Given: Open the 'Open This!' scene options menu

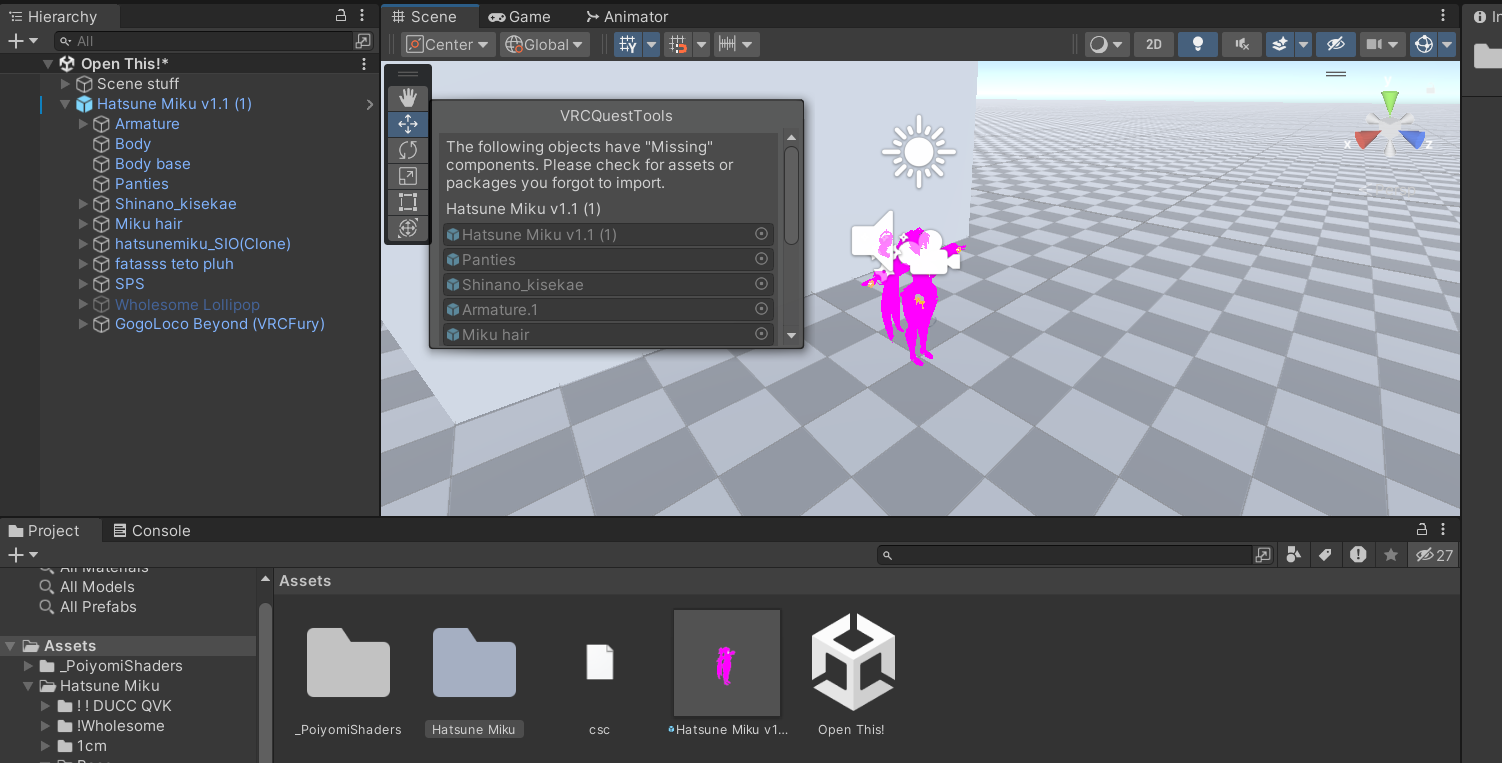Looking at the screenshot, I should 364,64.
